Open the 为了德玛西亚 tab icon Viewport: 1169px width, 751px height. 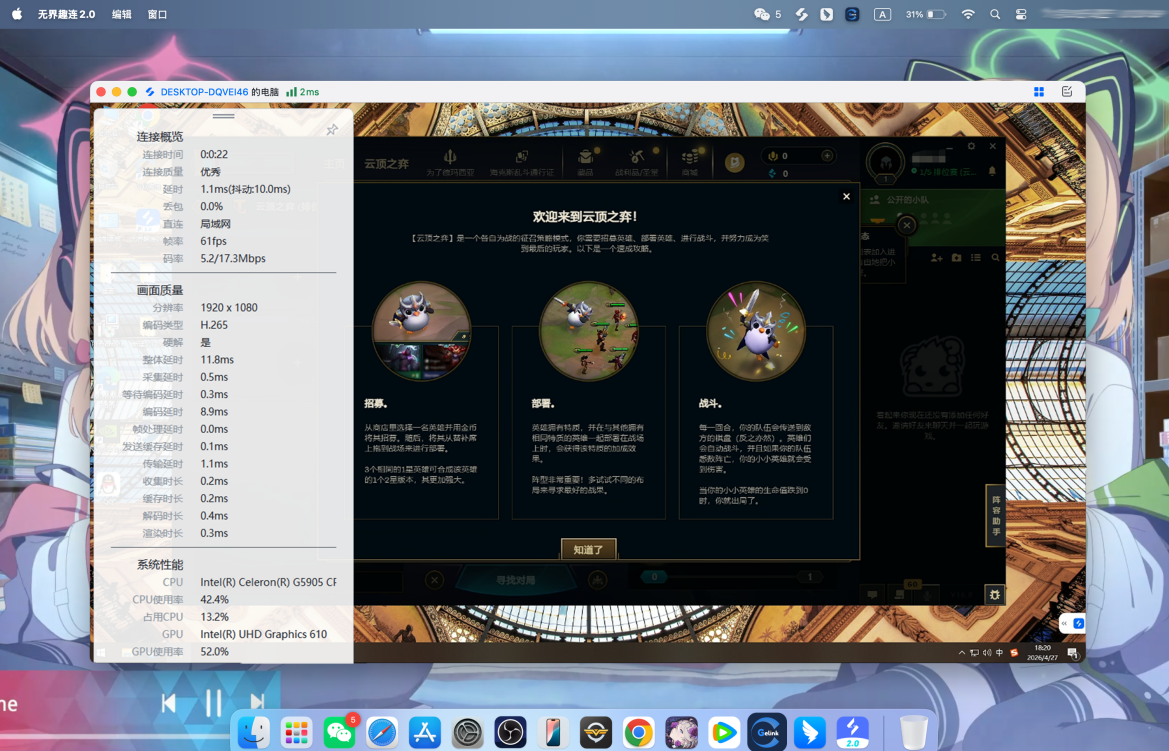click(450, 157)
